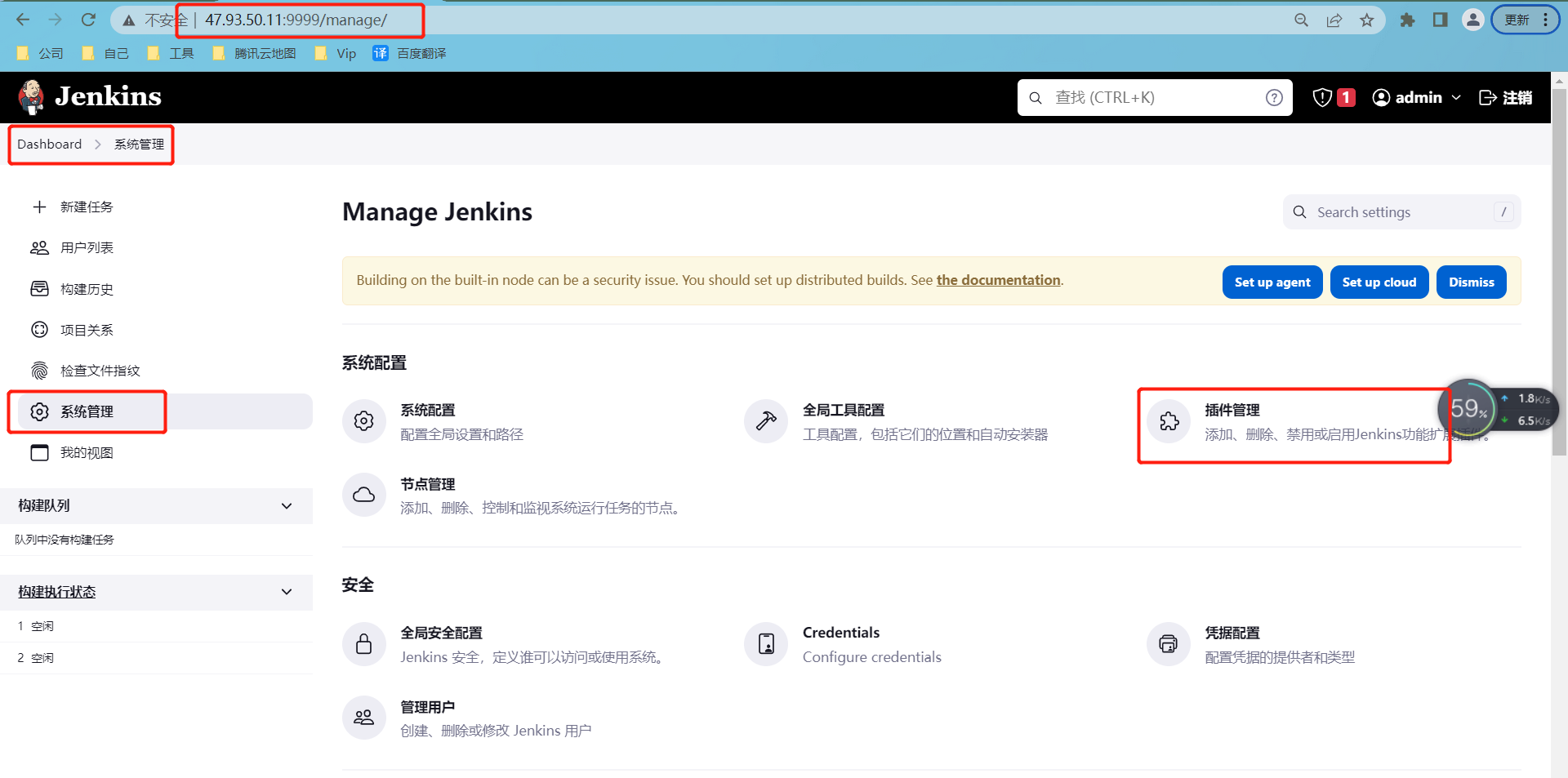Click the Set up cloud button
The width and height of the screenshot is (1568, 778).
[x=1379, y=282]
